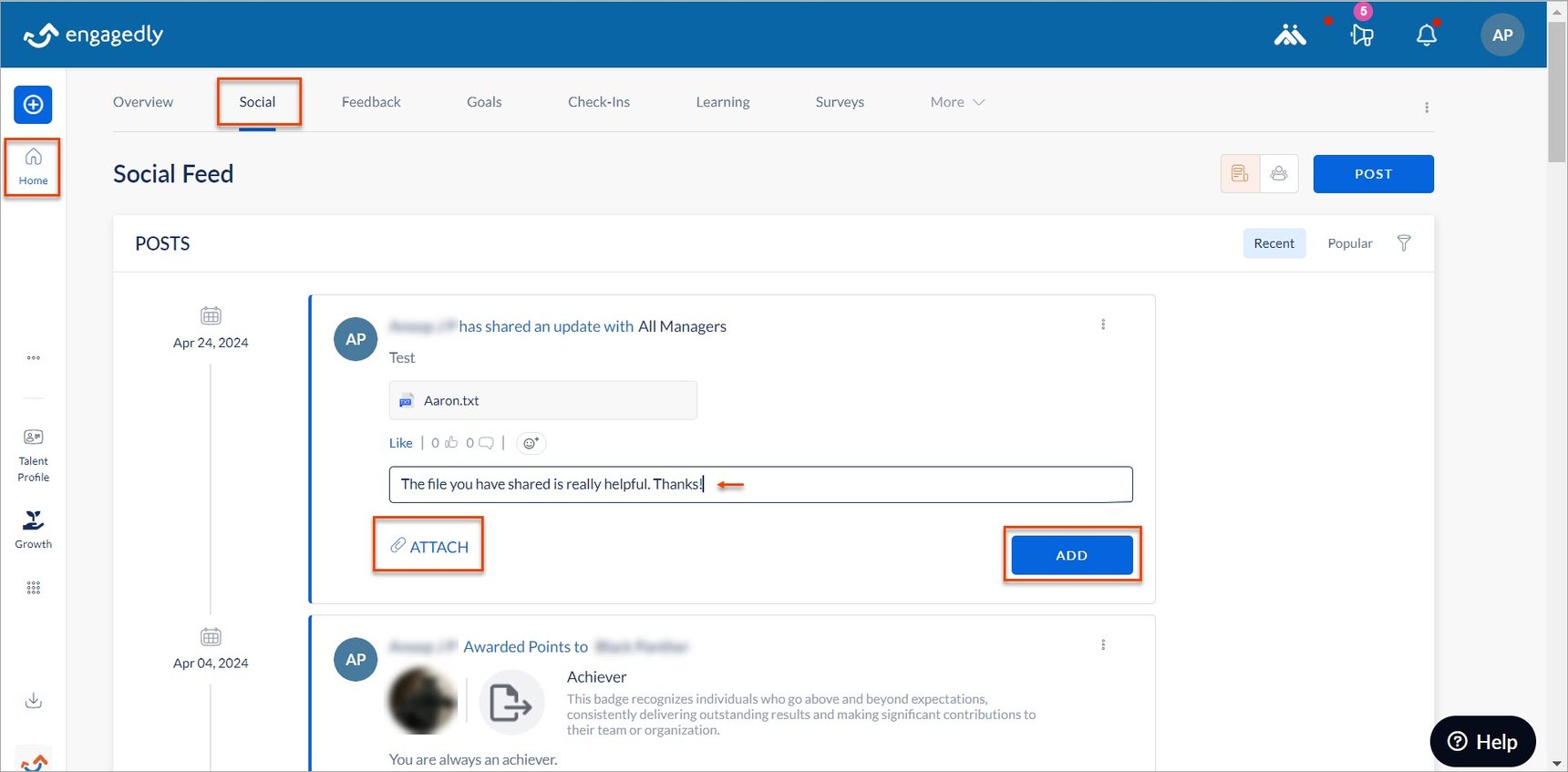Click the page vertical scrollbar thumb
1568x772 pixels.
coord(1557,91)
